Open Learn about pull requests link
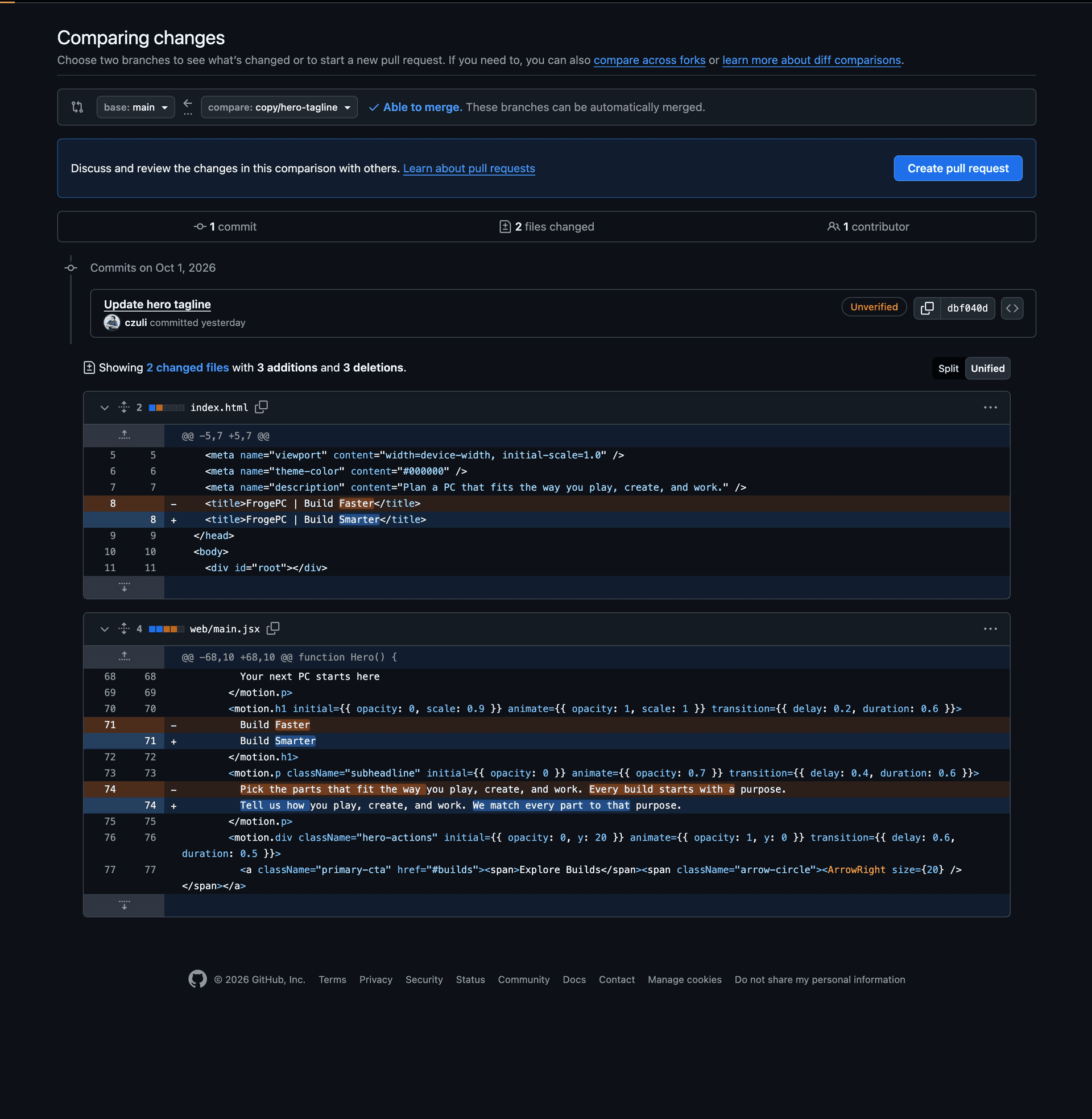This screenshot has height=1119, width=1092. click(469, 168)
